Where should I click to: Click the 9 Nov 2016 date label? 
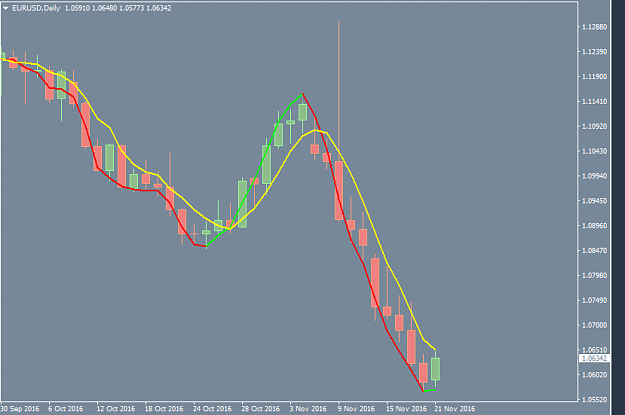point(356,409)
